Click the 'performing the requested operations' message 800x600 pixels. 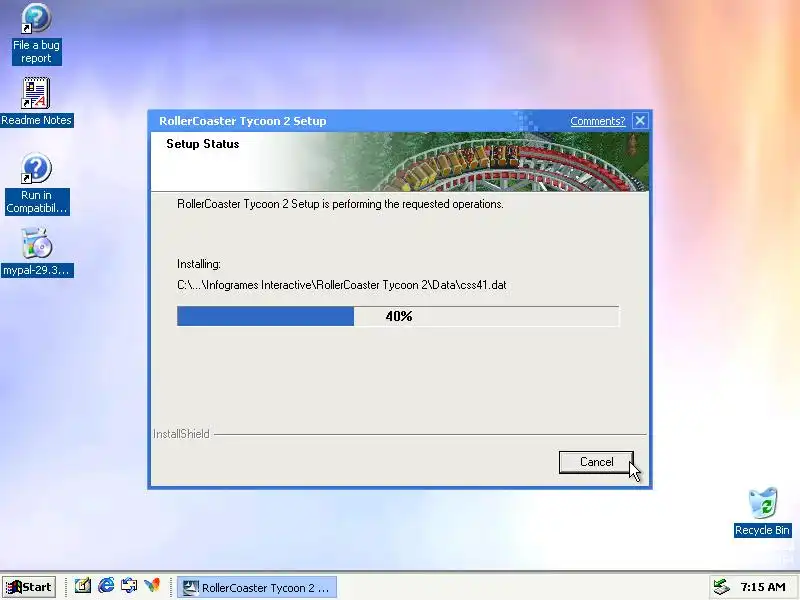pos(340,204)
